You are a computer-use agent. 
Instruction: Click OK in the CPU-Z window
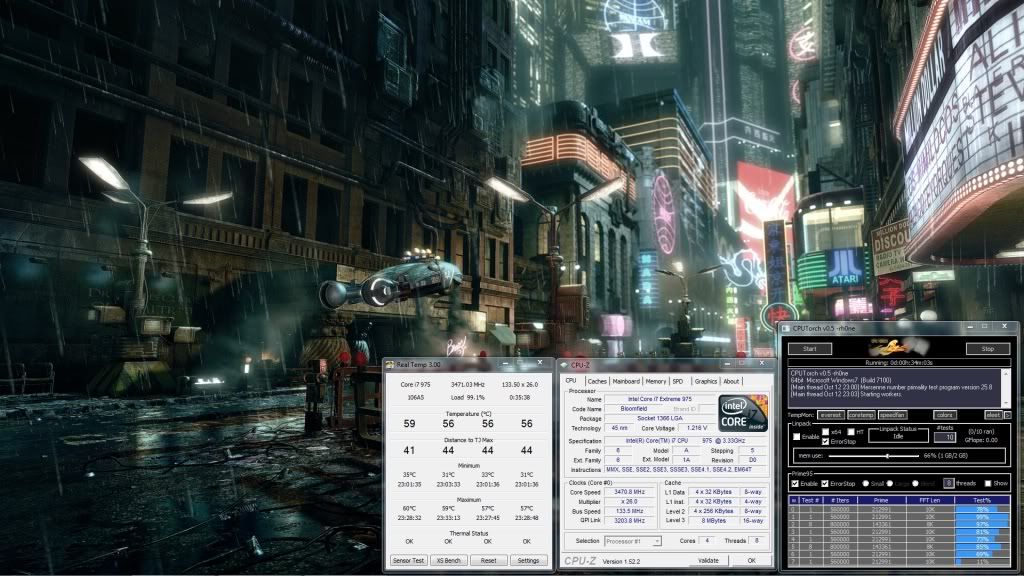tap(751, 560)
